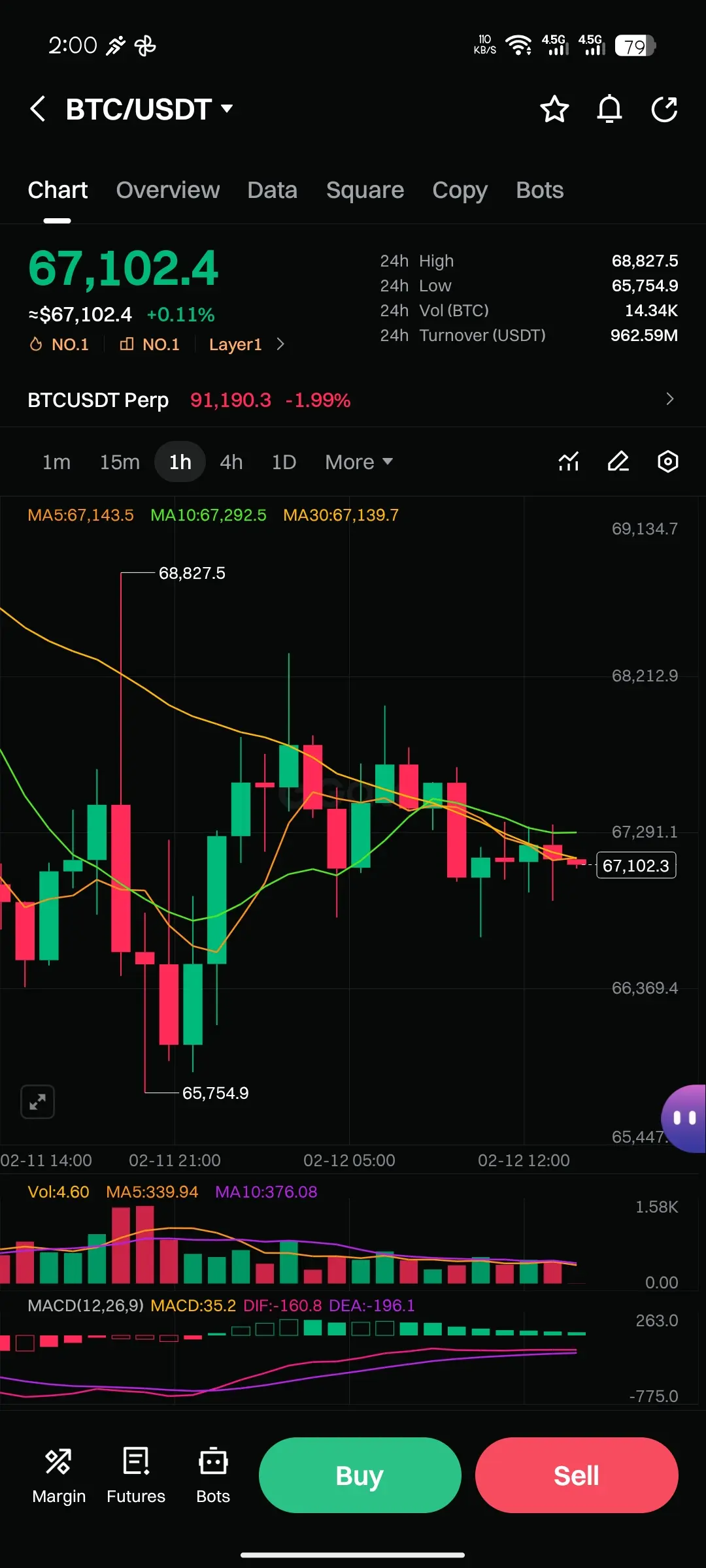The image size is (706, 1568).
Task: Tap the MA10:67,292.5 indicator label
Action: pyautogui.click(x=209, y=515)
